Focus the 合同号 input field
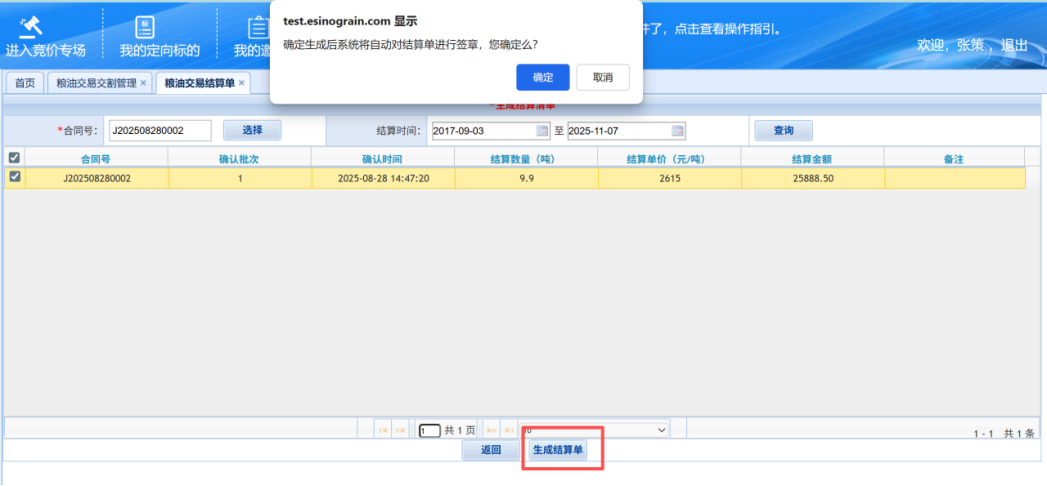The image size is (1047, 486). tap(159, 130)
